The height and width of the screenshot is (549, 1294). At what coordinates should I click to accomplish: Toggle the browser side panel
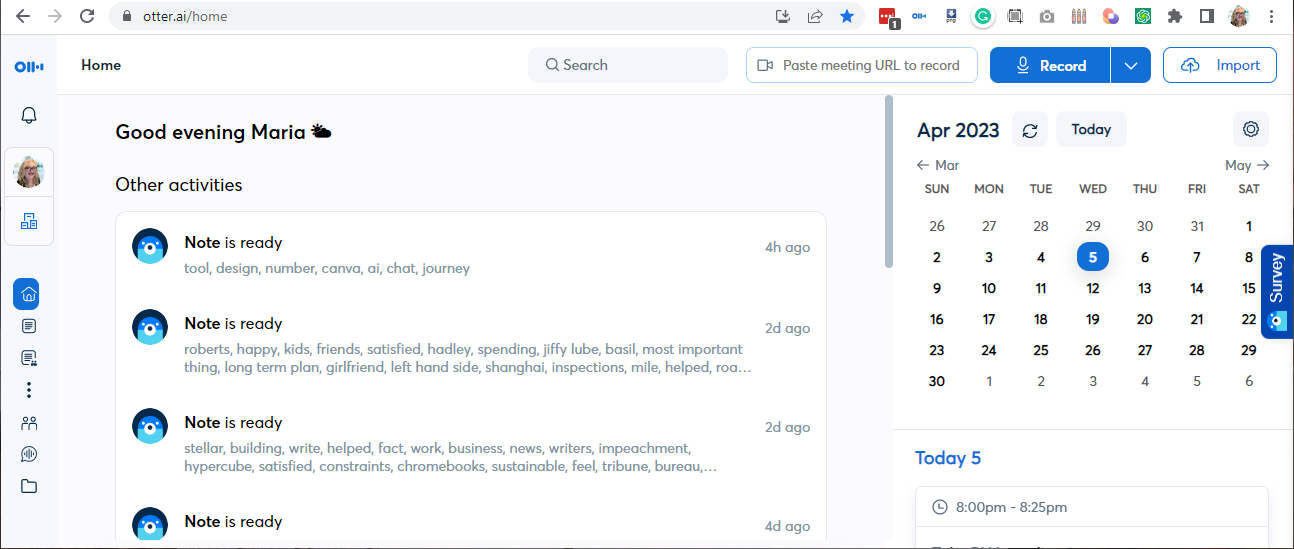[x=1206, y=16]
